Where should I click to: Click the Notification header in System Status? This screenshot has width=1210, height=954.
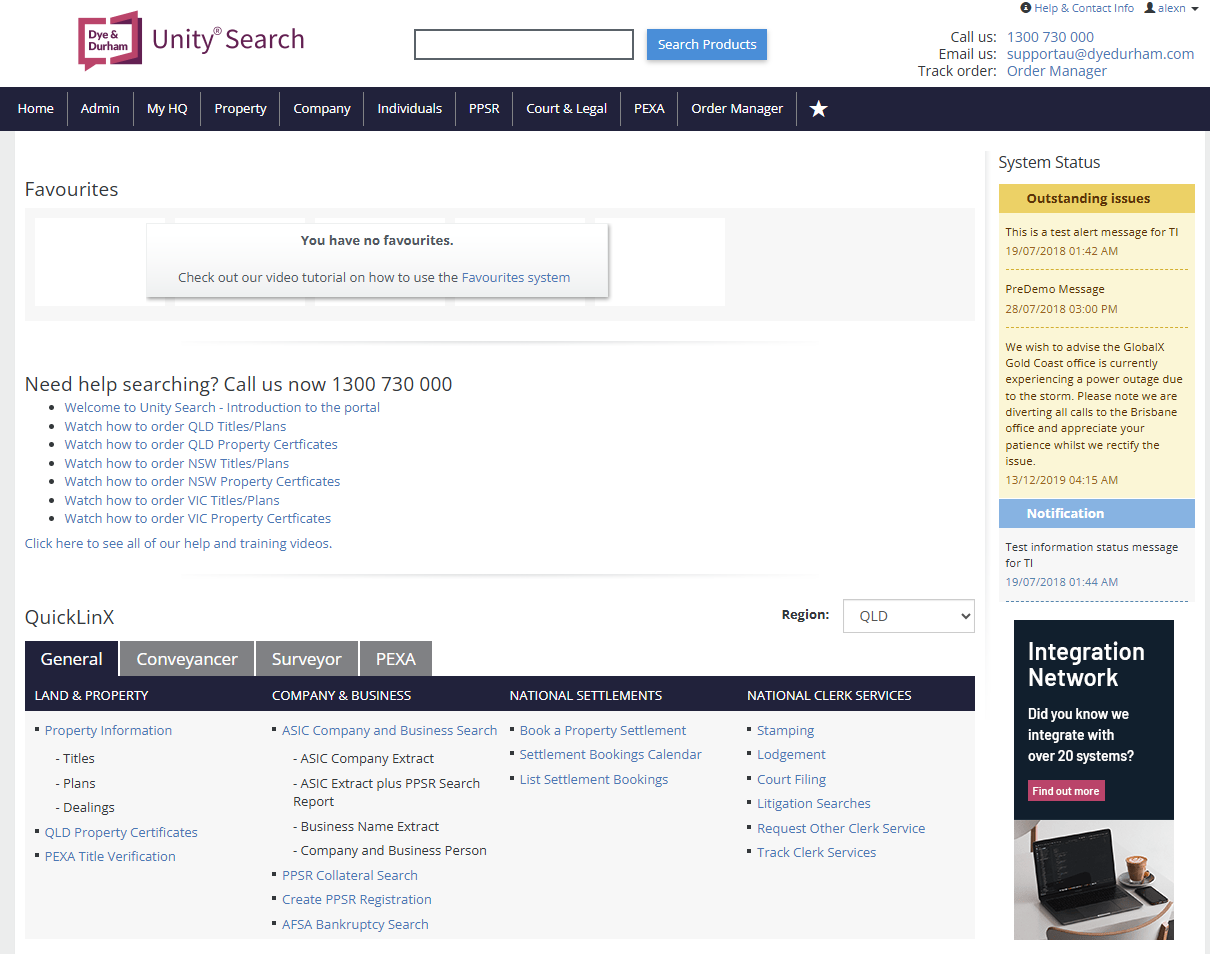tap(1097, 513)
